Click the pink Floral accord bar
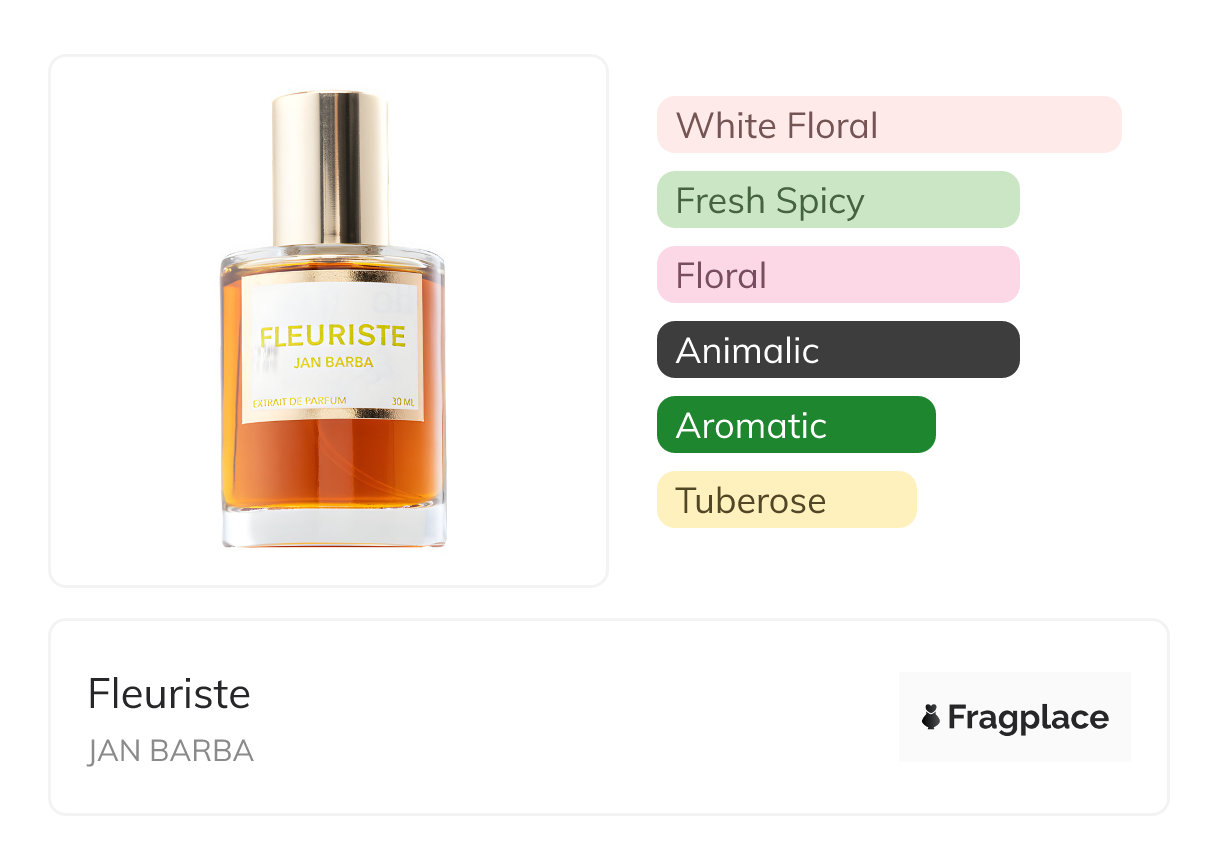 coord(838,275)
